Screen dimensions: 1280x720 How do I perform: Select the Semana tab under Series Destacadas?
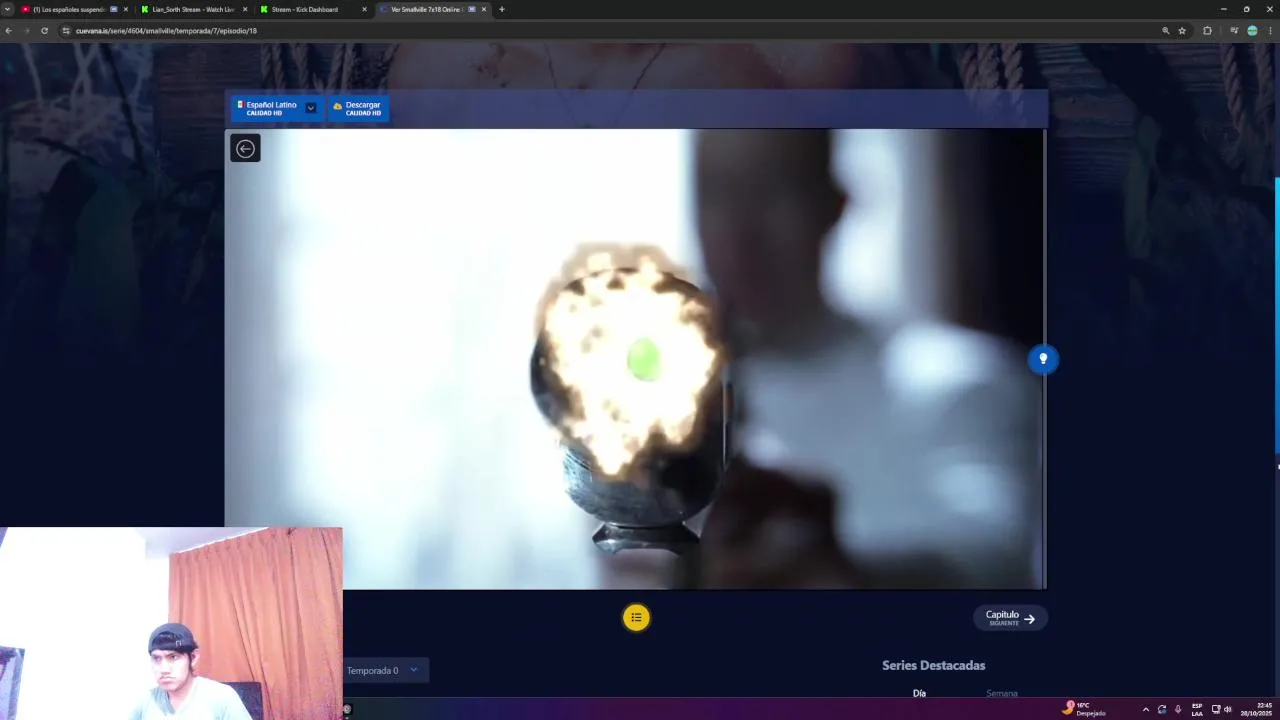pyautogui.click(x=1002, y=693)
